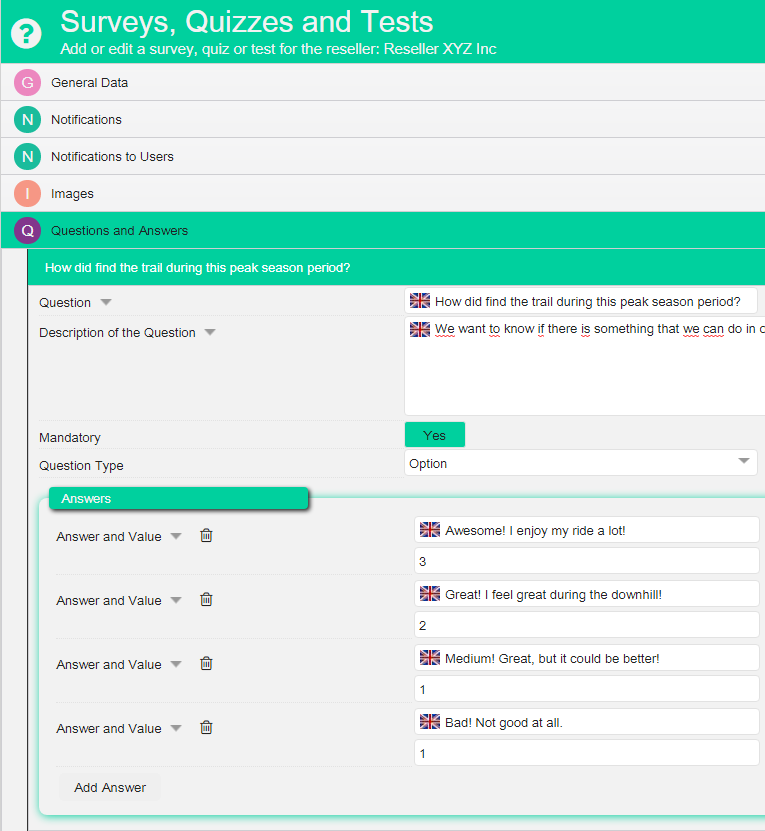Screen dimensions: 765x831
Task: Click trash icon for 'Great! I feel great' answer
Action: tap(206, 599)
